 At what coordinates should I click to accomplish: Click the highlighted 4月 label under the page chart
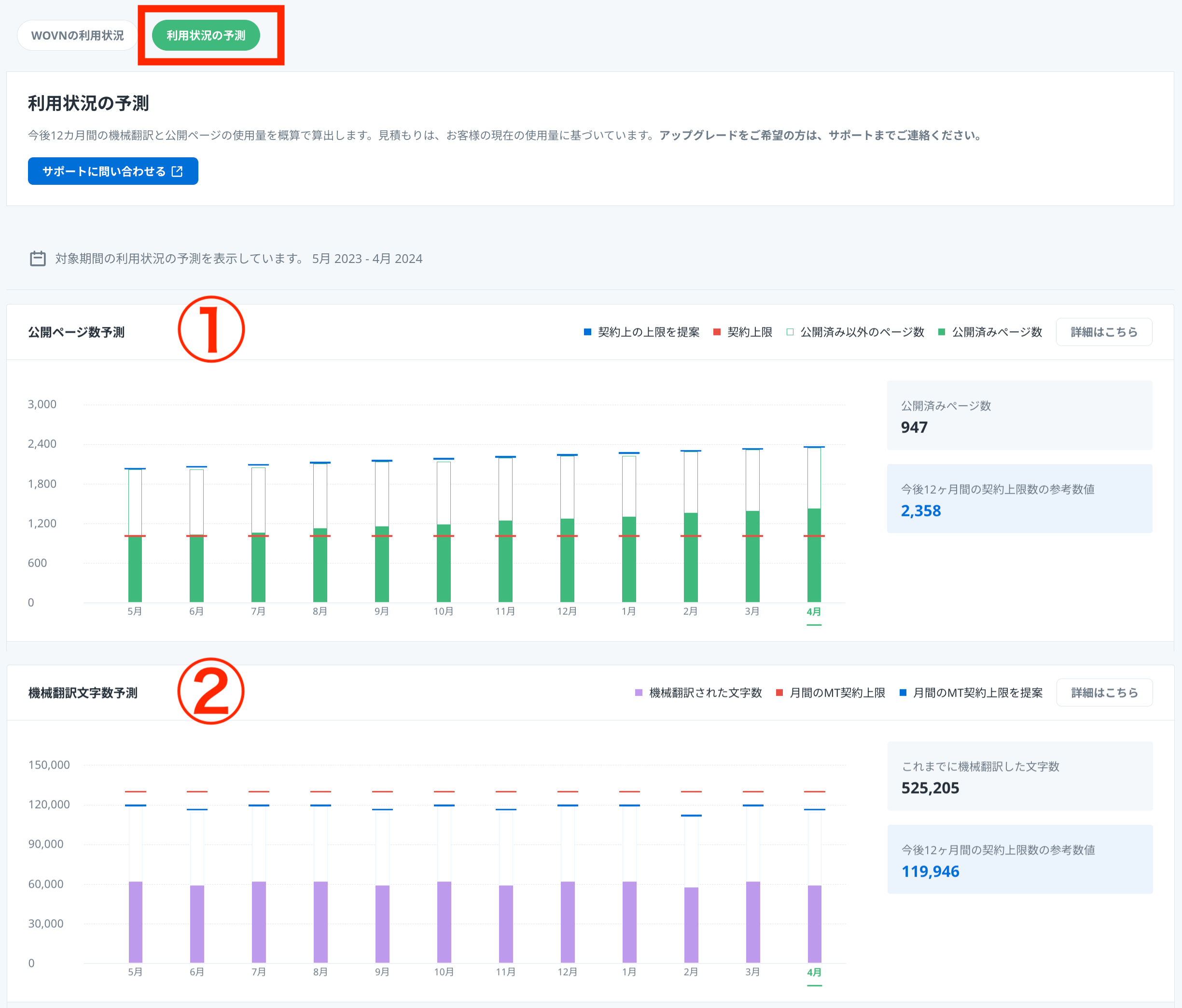tap(814, 611)
